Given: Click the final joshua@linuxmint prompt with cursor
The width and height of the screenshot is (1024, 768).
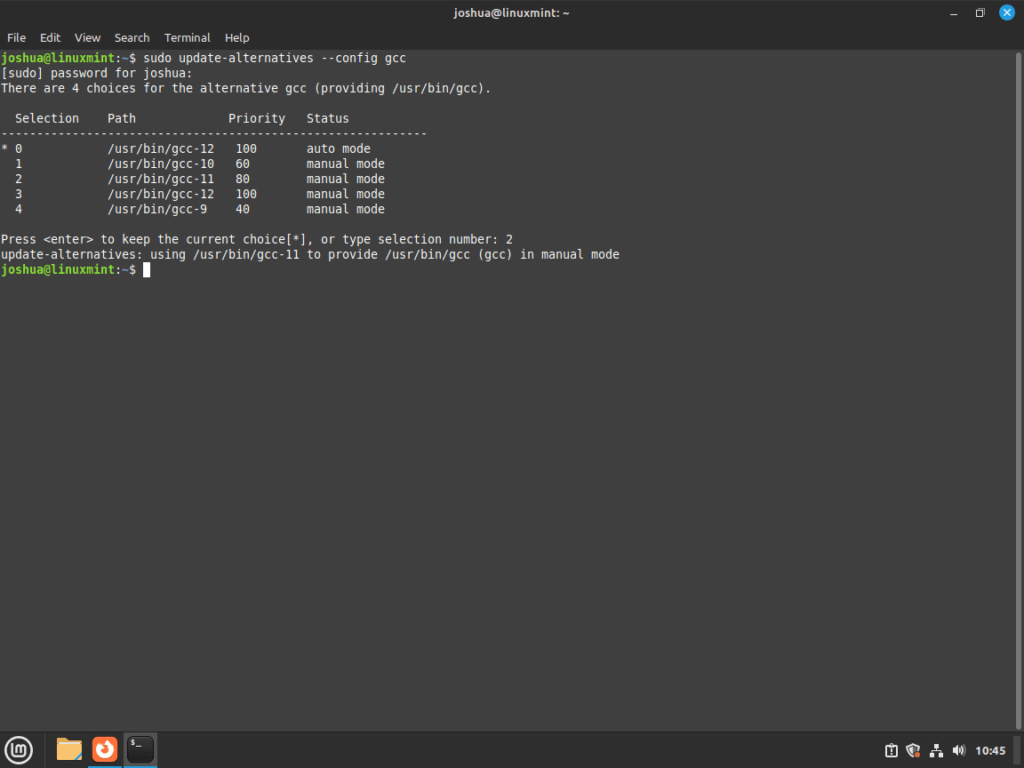Looking at the screenshot, I should point(75,270).
